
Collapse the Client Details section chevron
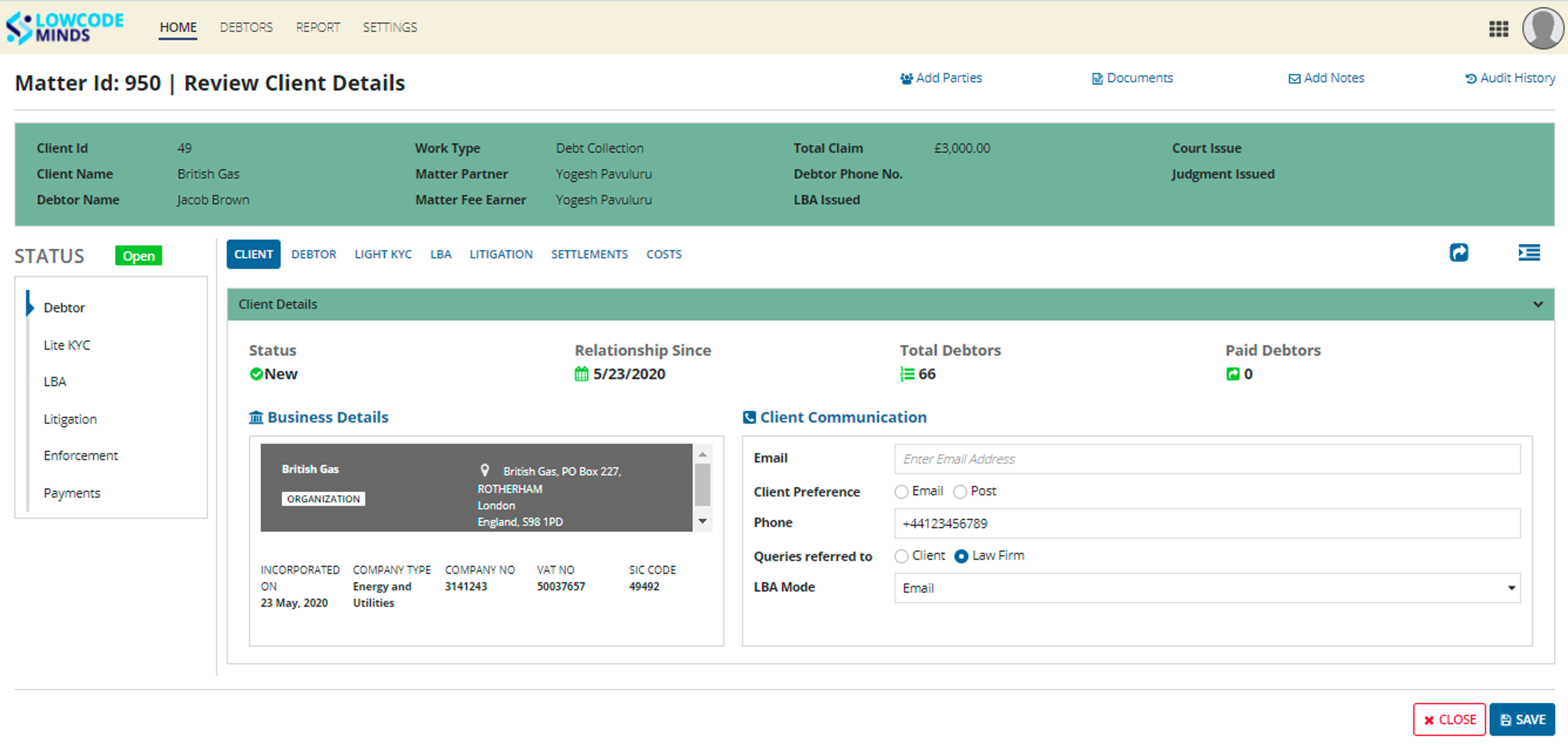(1537, 305)
